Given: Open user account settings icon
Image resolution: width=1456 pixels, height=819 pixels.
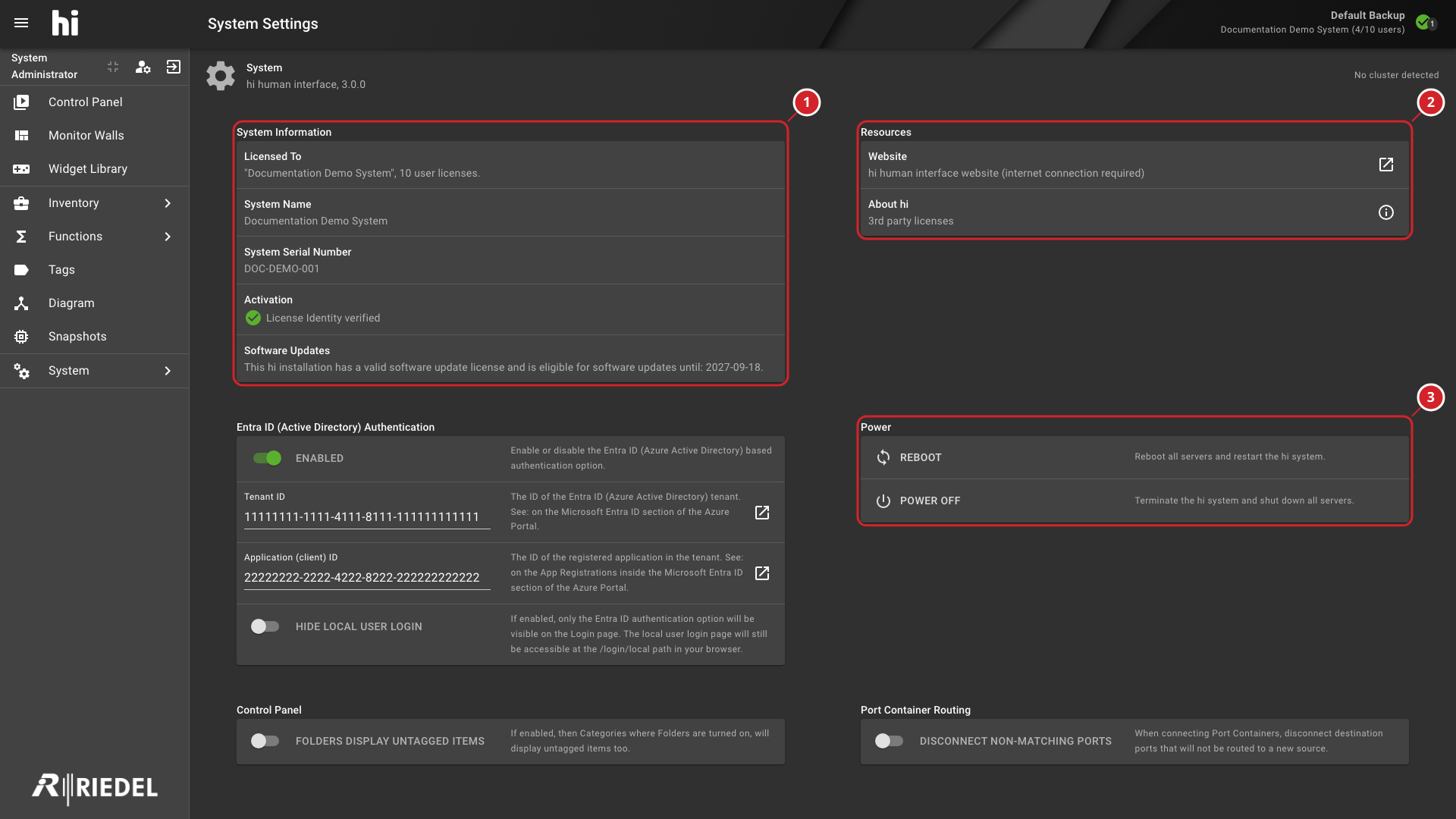Looking at the screenshot, I should point(143,67).
